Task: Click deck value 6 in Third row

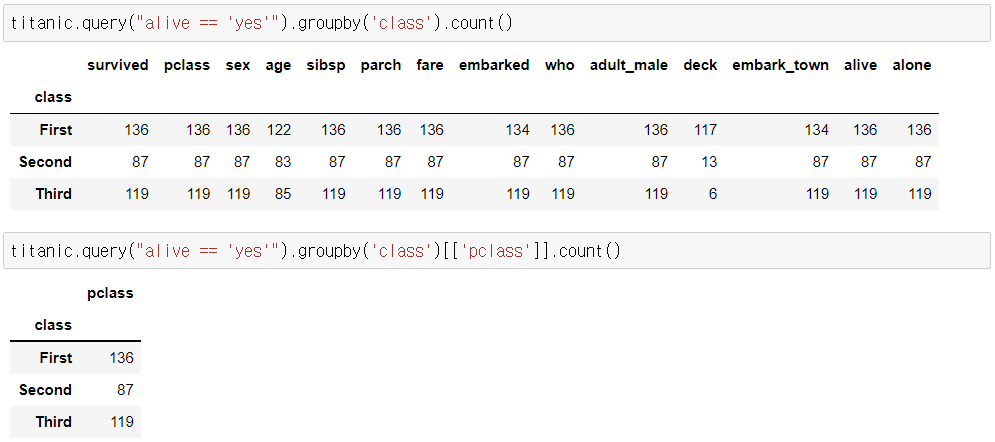Action: (713, 193)
